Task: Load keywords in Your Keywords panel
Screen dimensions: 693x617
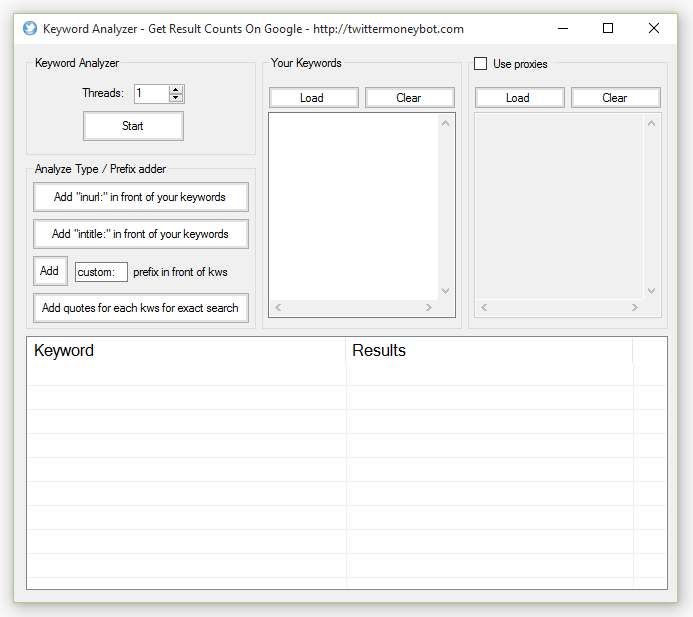Action: (314, 98)
